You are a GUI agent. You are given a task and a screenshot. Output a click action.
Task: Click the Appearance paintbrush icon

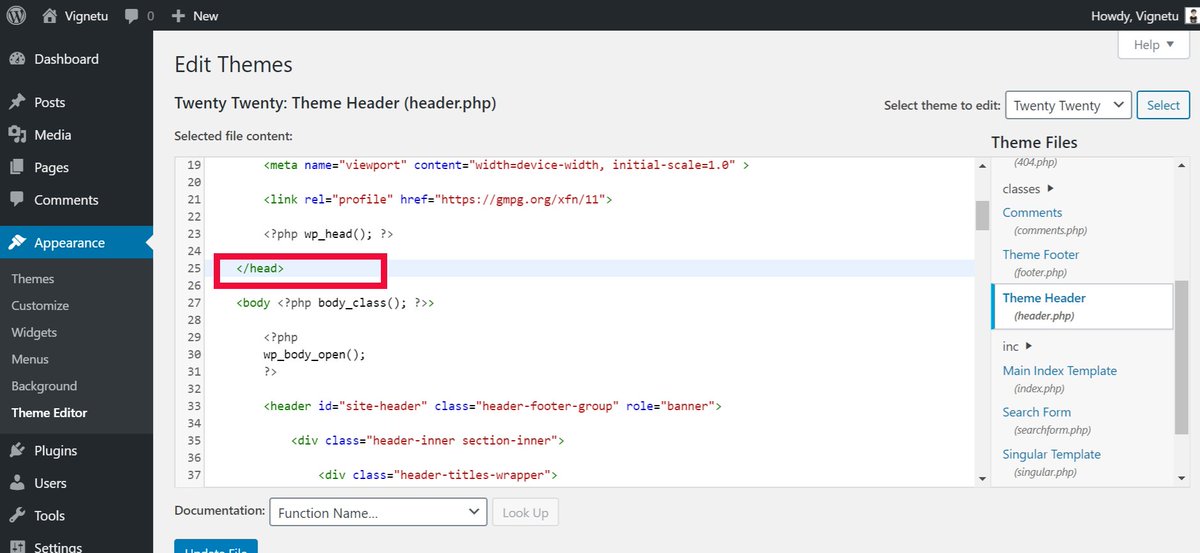click(x=17, y=243)
